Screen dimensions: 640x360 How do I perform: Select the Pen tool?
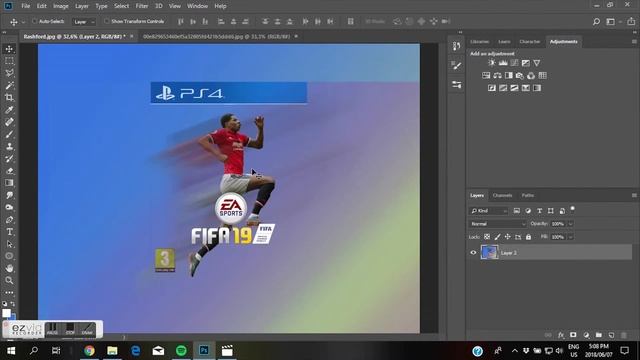(x=9, y=220)
